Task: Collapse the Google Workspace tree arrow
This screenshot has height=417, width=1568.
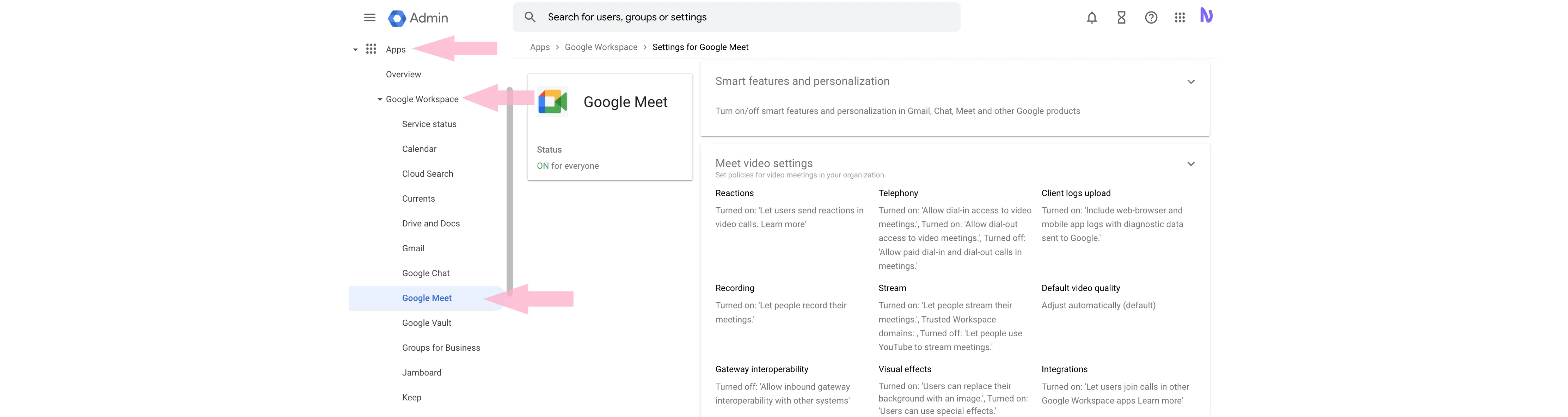Action: tap(379, 99)
